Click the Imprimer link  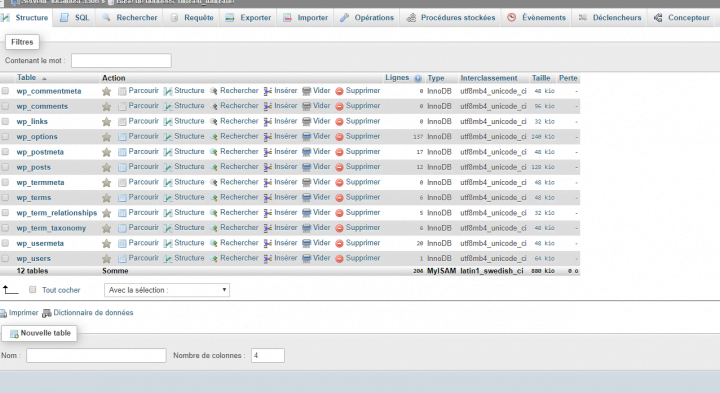tap(23, 313)
